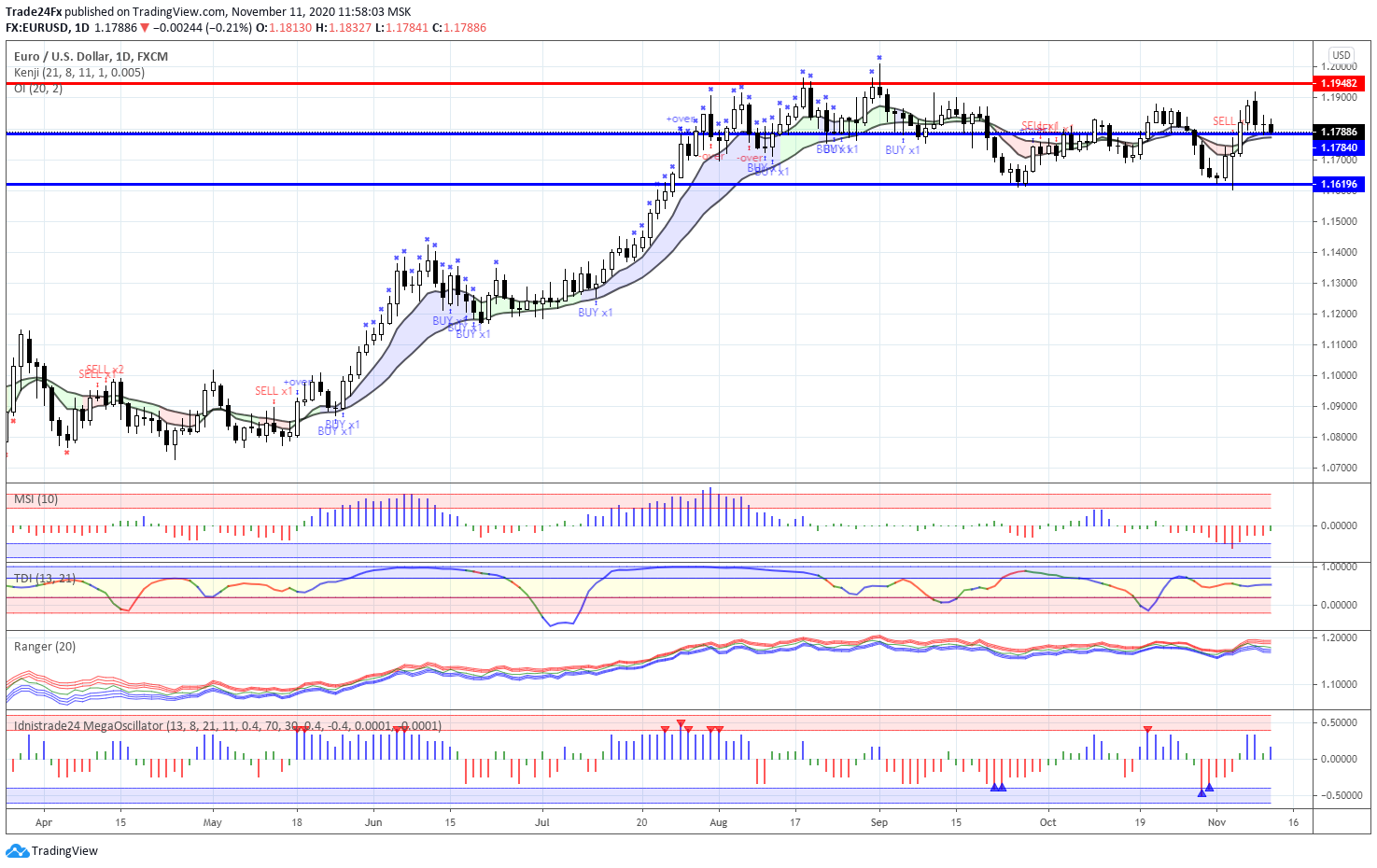This screenshot has width=1377, height=868.
Task: Click the 'Aug' date on time axis
Action: click(718, 822)
